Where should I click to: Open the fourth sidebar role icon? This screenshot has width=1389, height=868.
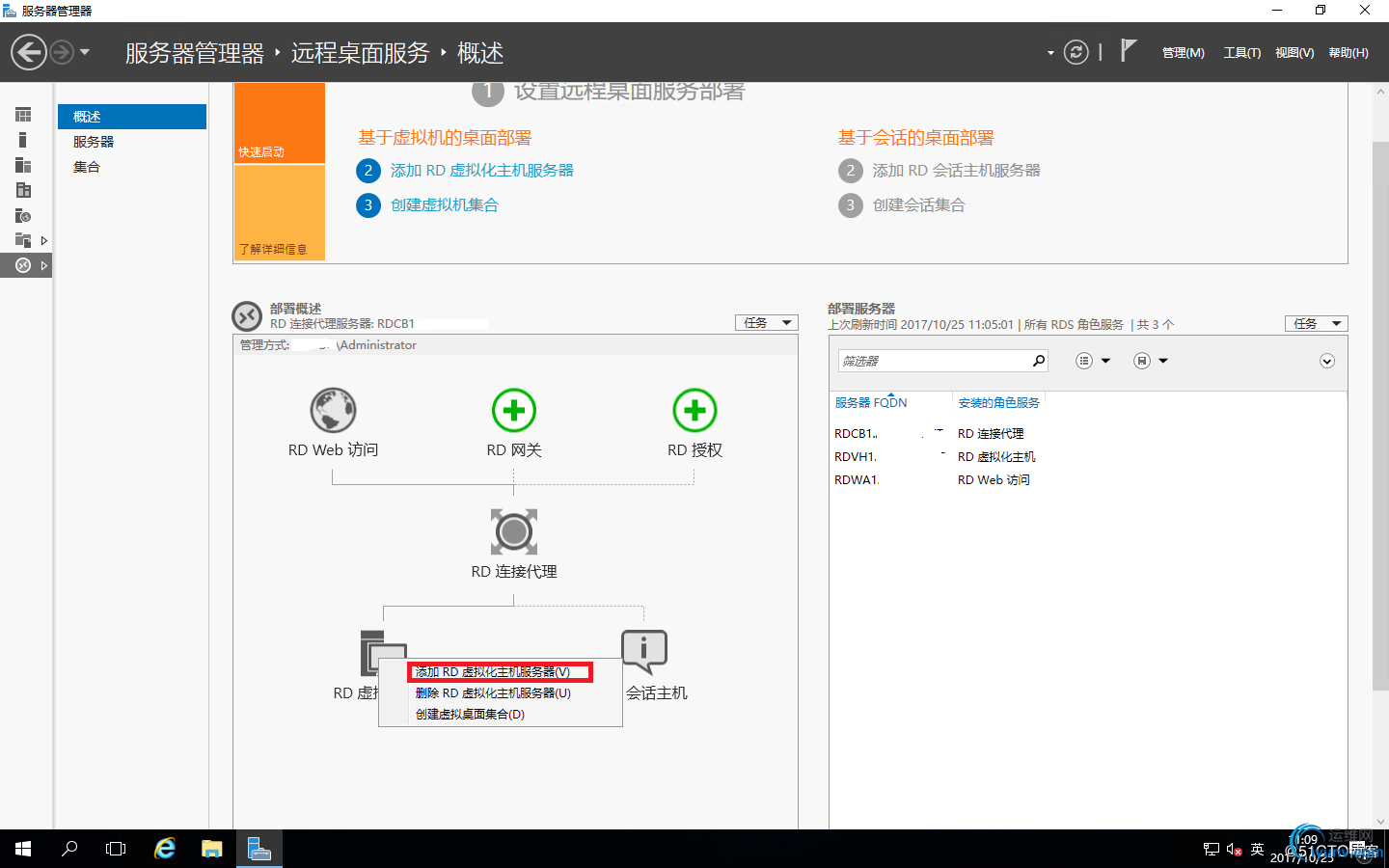coord(23,190)
